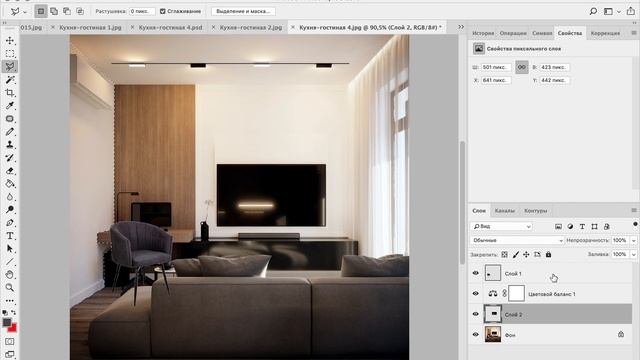Toggle the Сглаживание checkbox
Viewport: 640px width, 360px height.
tap(163, 11)
